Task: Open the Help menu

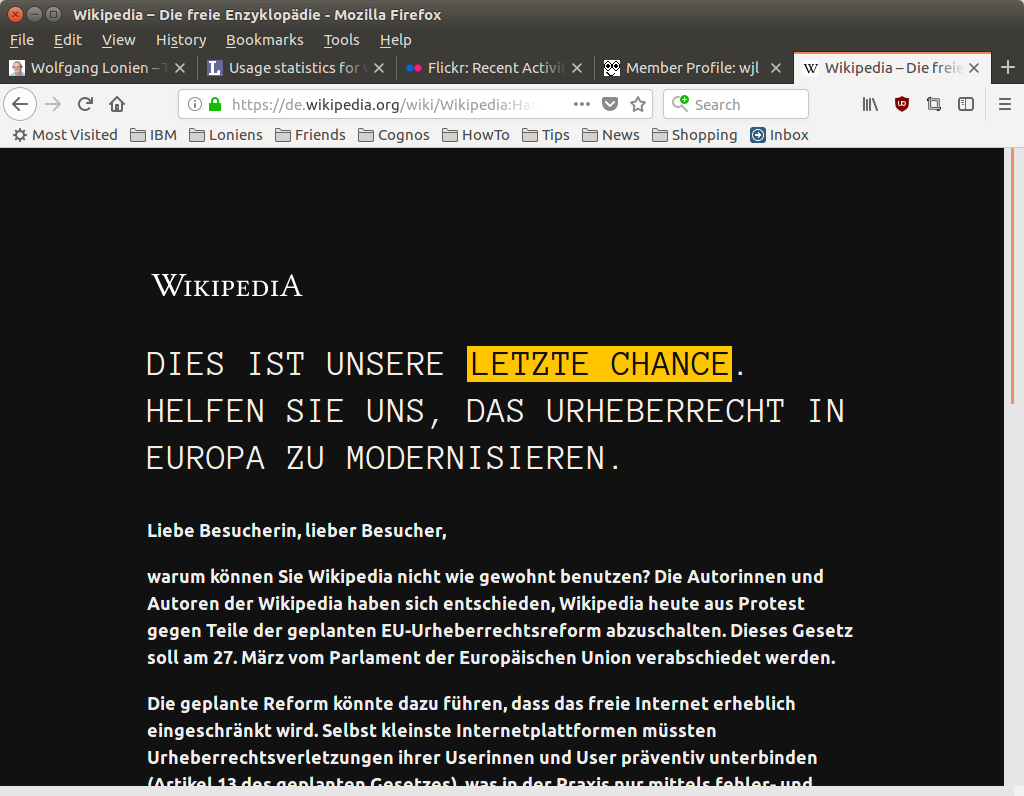Action: 396,40
